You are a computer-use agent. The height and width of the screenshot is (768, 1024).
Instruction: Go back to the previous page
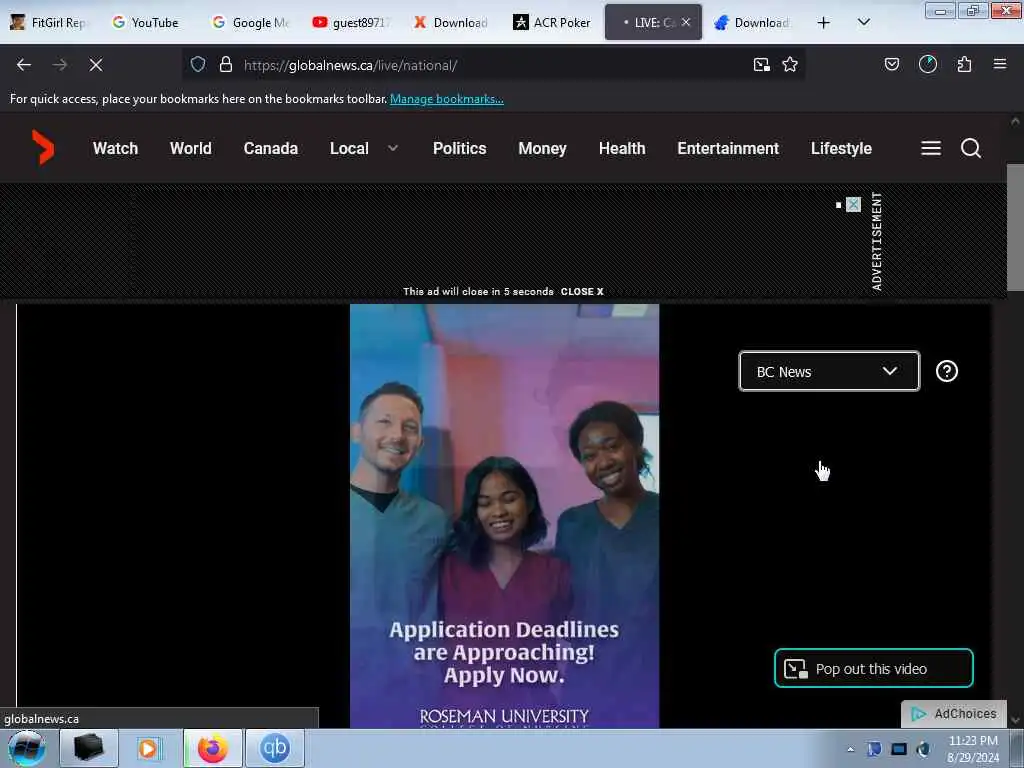click(x=24, y=65)
